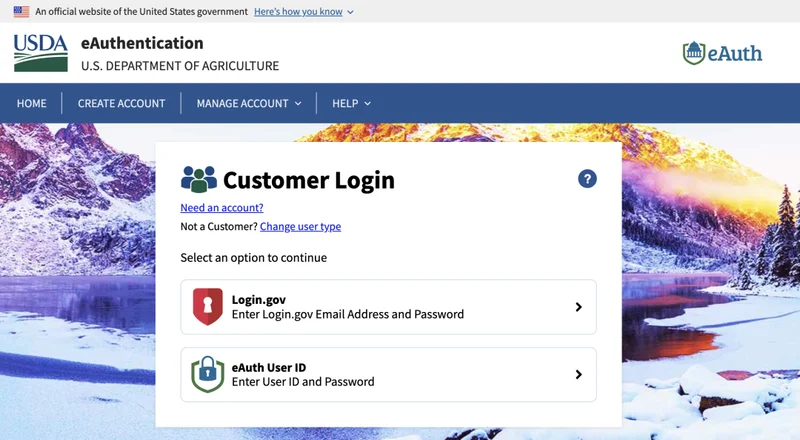Viewport: 800px width, 440px height.
Task: Click the Customer Login people icon
Action: click(198, 180)
